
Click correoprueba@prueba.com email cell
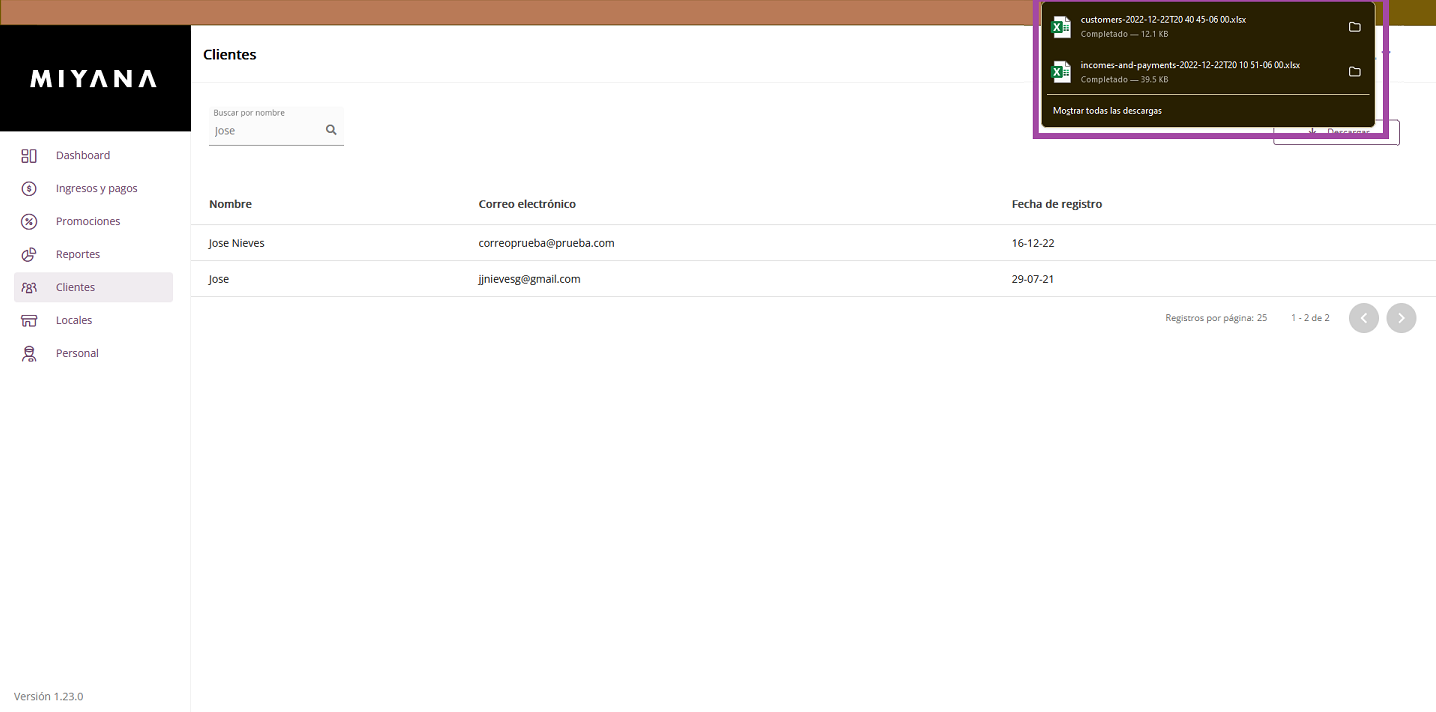pyautogui.click(x=546, y=243)
